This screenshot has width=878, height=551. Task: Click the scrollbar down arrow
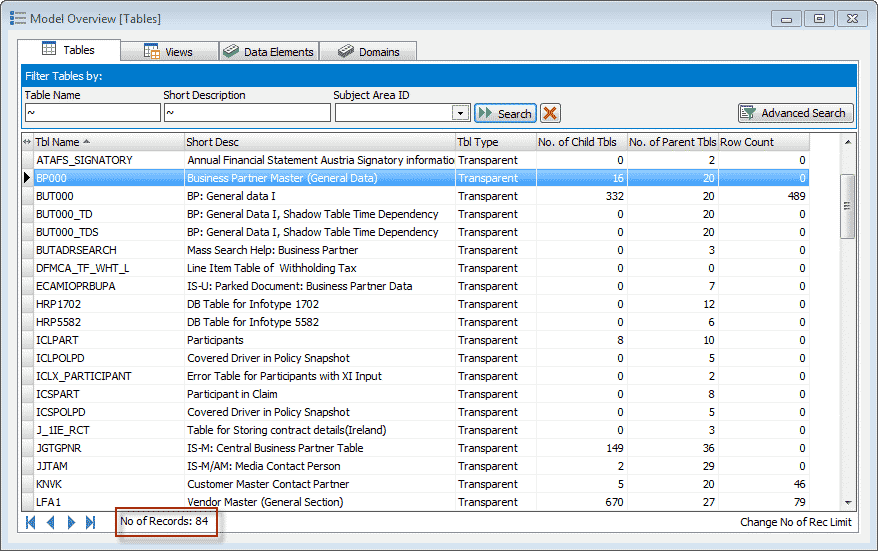(x=848, y=503)
